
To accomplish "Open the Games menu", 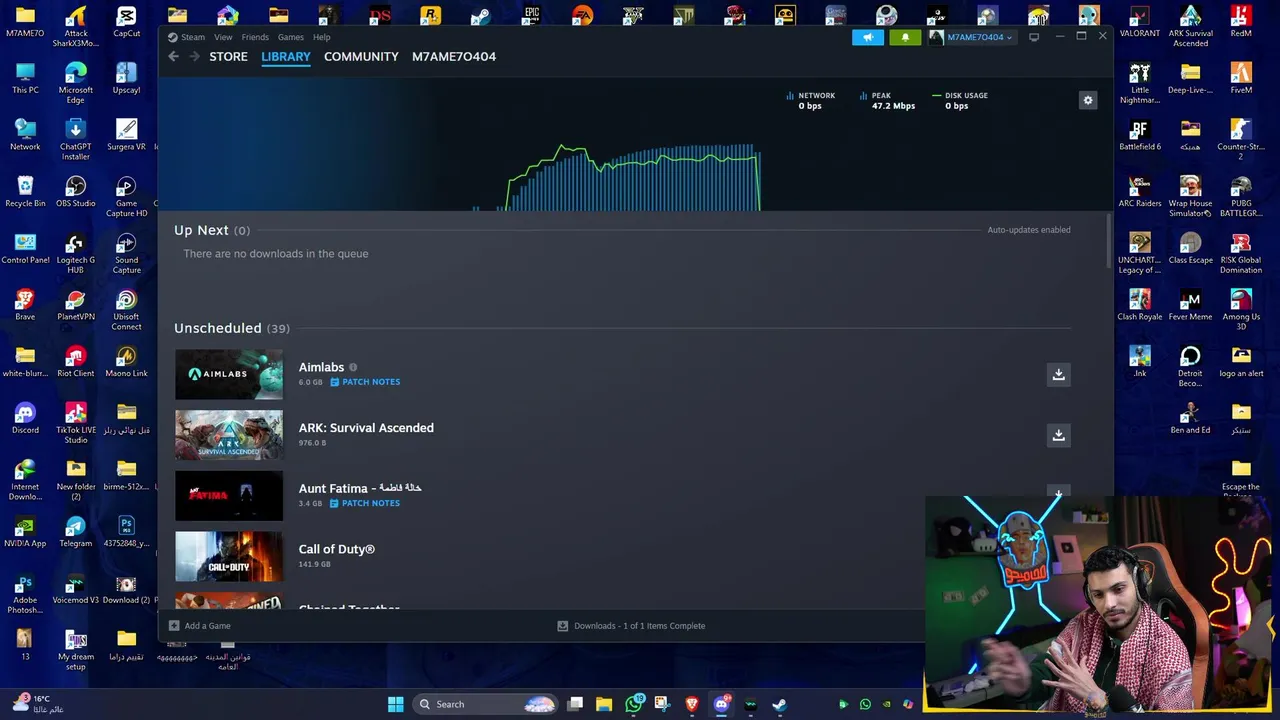I will (x=291, y=37).
